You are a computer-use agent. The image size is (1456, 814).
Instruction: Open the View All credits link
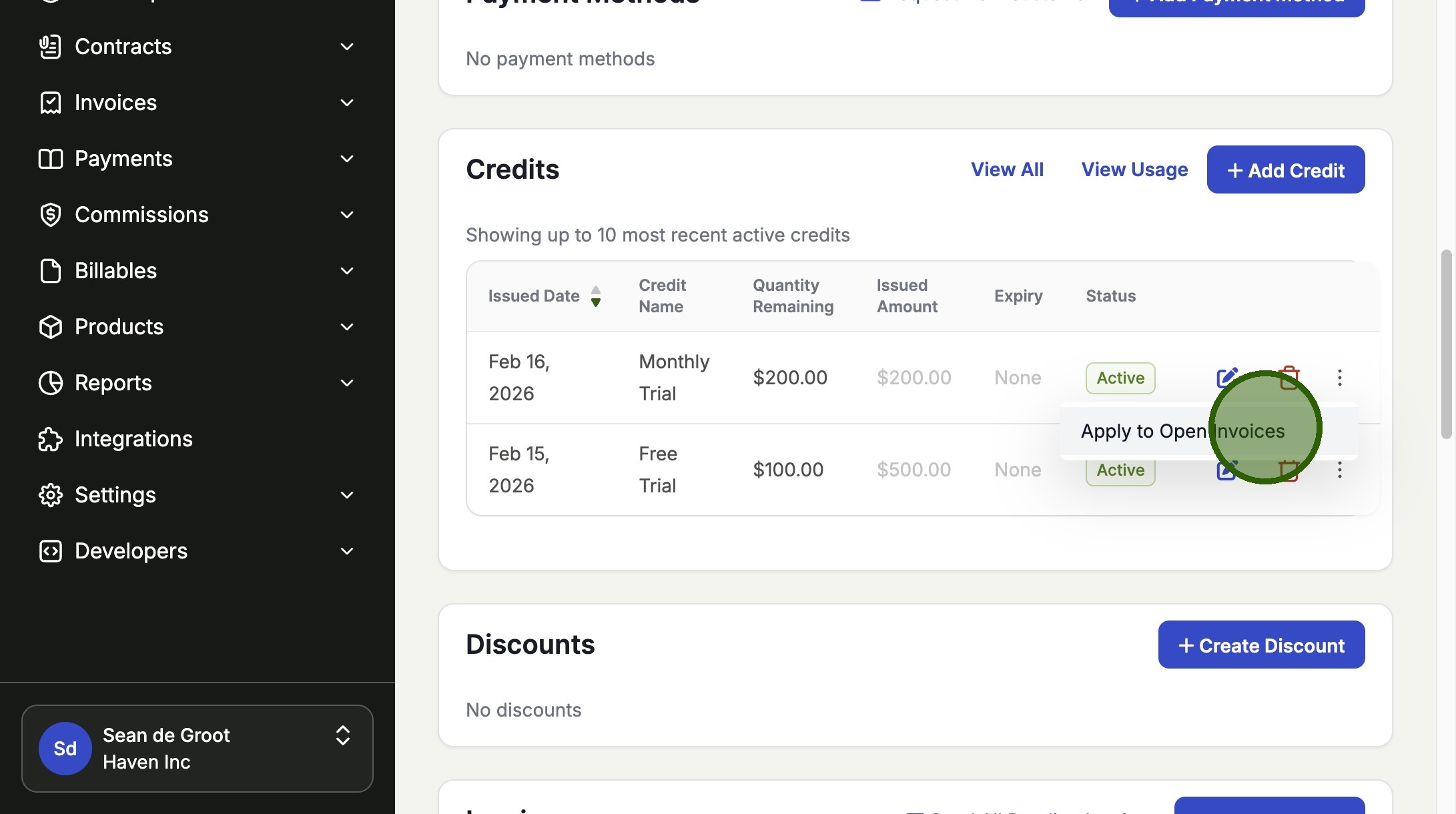point(1007,169)
